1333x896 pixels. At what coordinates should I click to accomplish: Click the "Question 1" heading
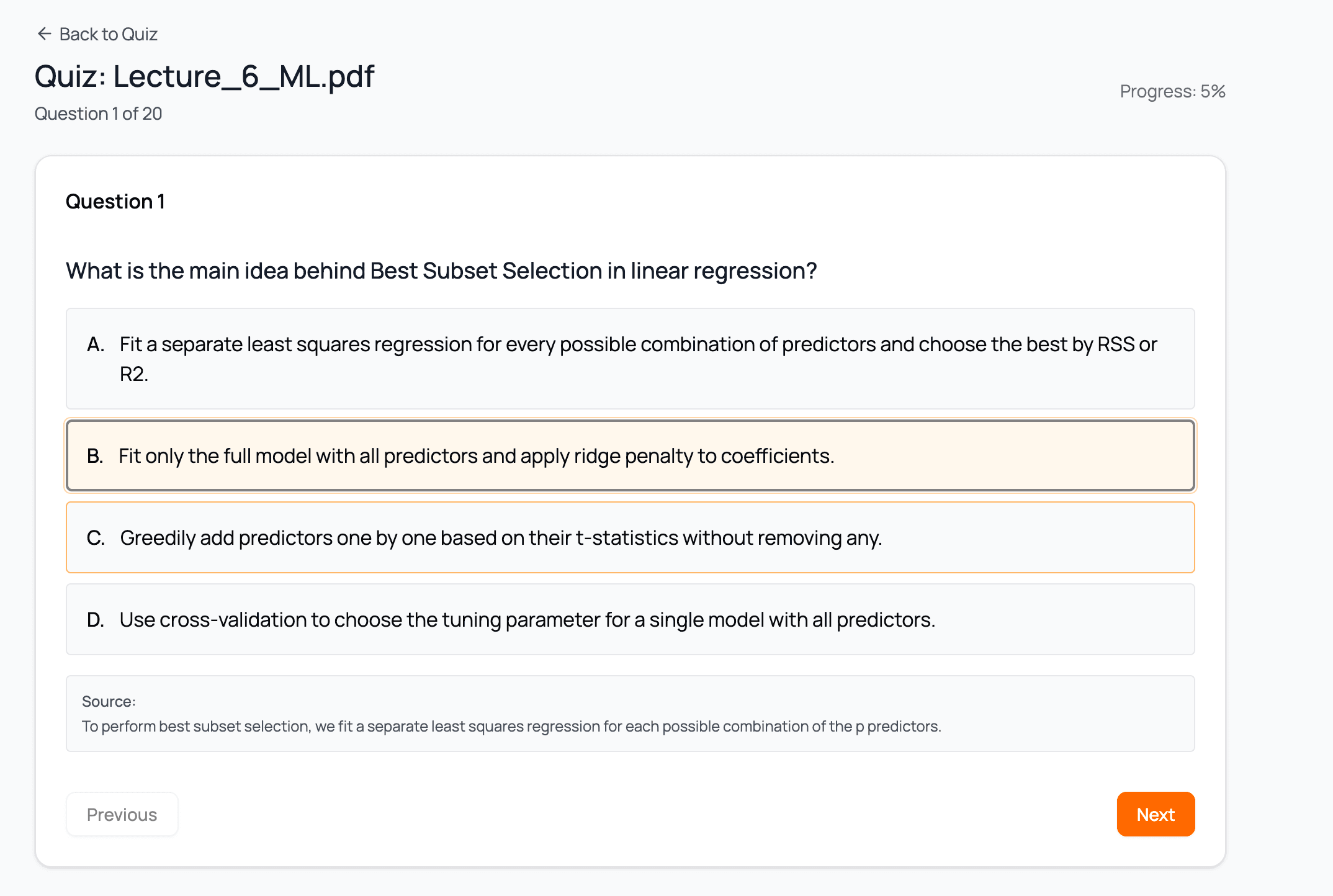(115, 201)
